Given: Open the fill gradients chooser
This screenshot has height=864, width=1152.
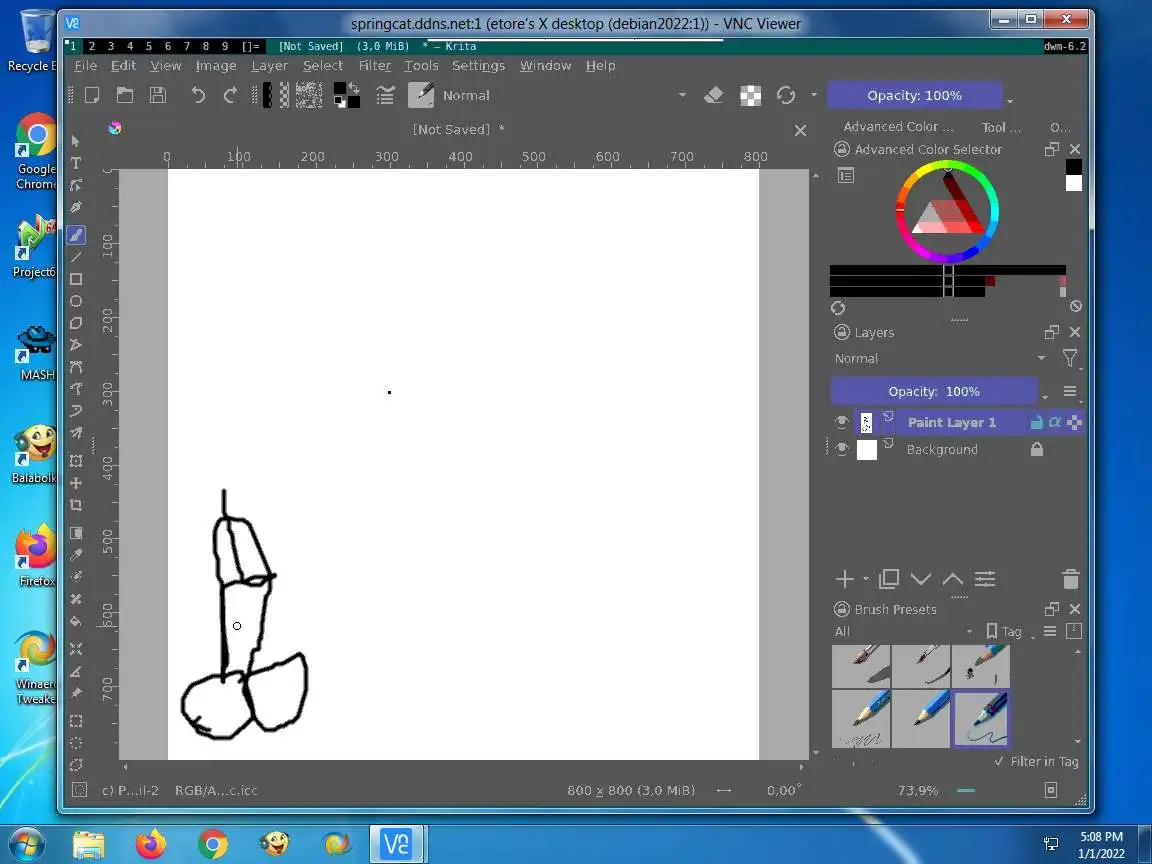Looking at the screenshot, I should click(276, 95).
